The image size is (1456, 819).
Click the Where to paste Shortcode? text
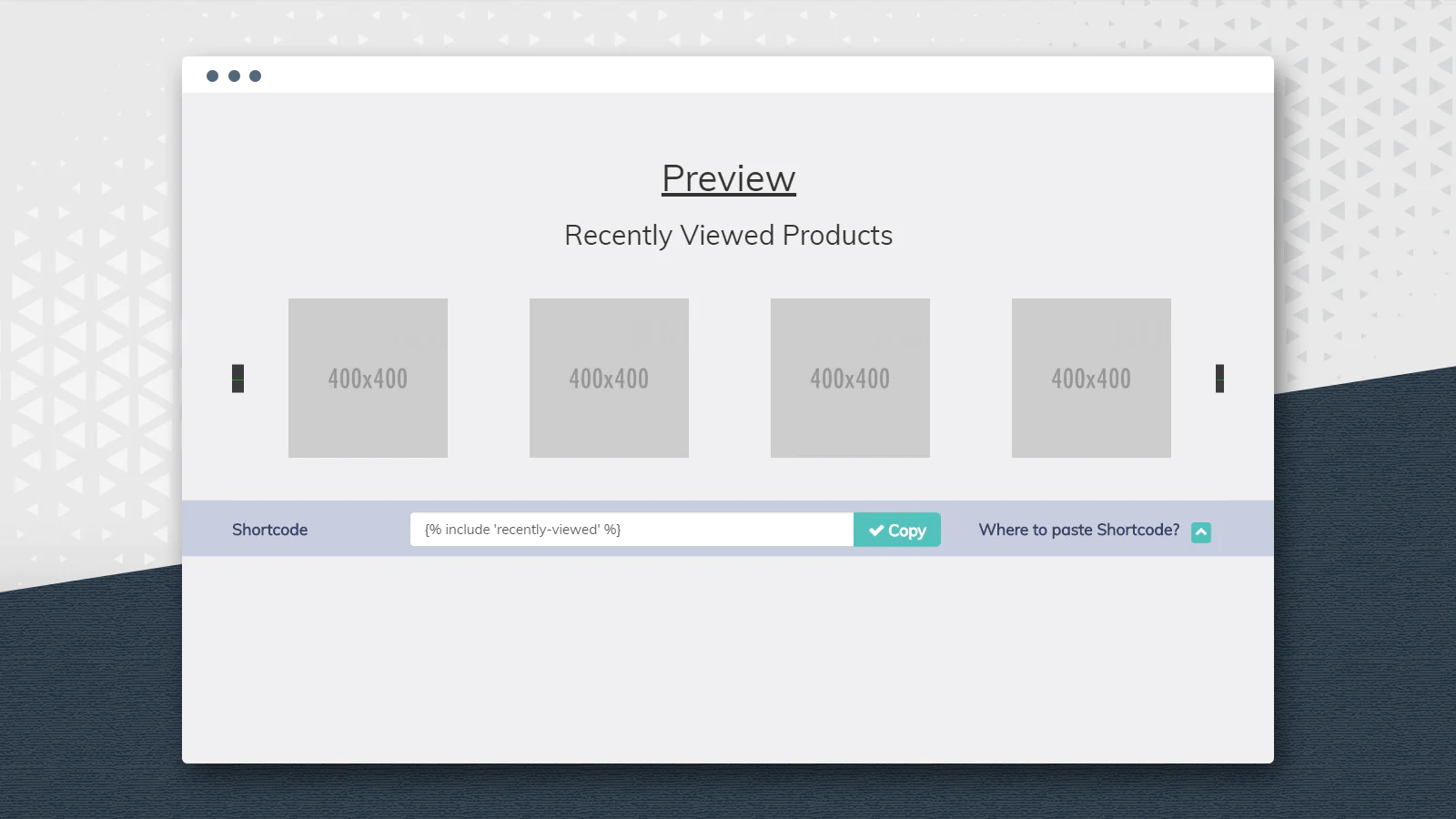tap(1079, 530)
